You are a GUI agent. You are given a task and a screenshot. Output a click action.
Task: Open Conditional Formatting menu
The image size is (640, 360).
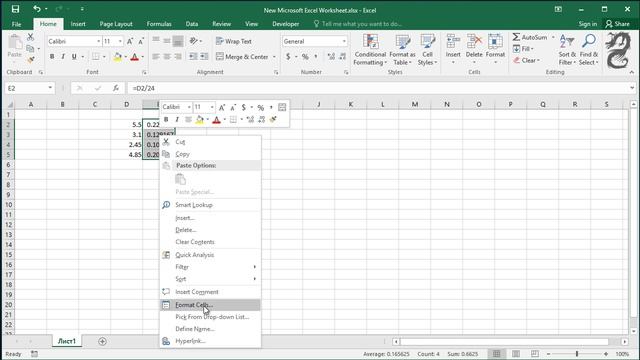pyautogui.click(x=370, y=49)
